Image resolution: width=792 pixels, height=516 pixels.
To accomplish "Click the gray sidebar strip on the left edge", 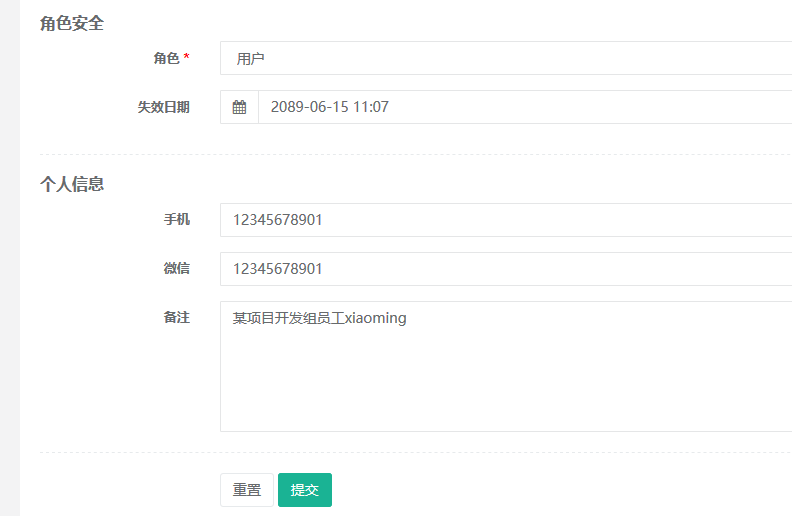I will click(9, 258).
